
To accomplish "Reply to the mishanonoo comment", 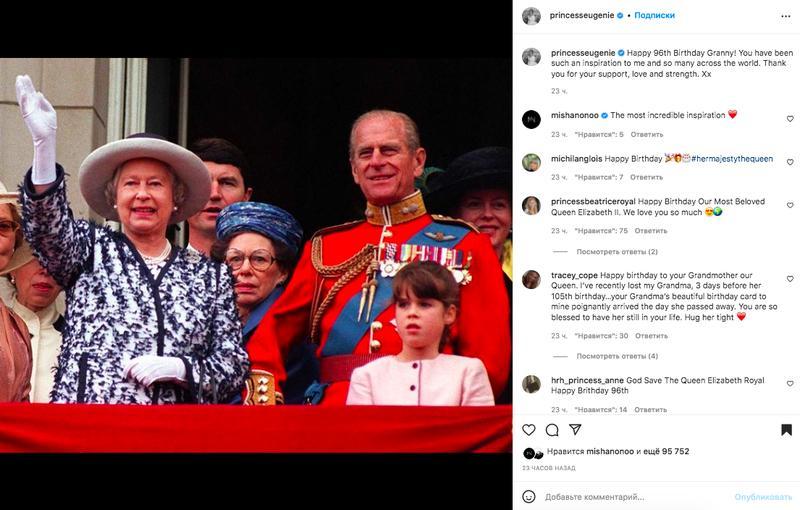I will pyautogui.click(x=647, y=135).
